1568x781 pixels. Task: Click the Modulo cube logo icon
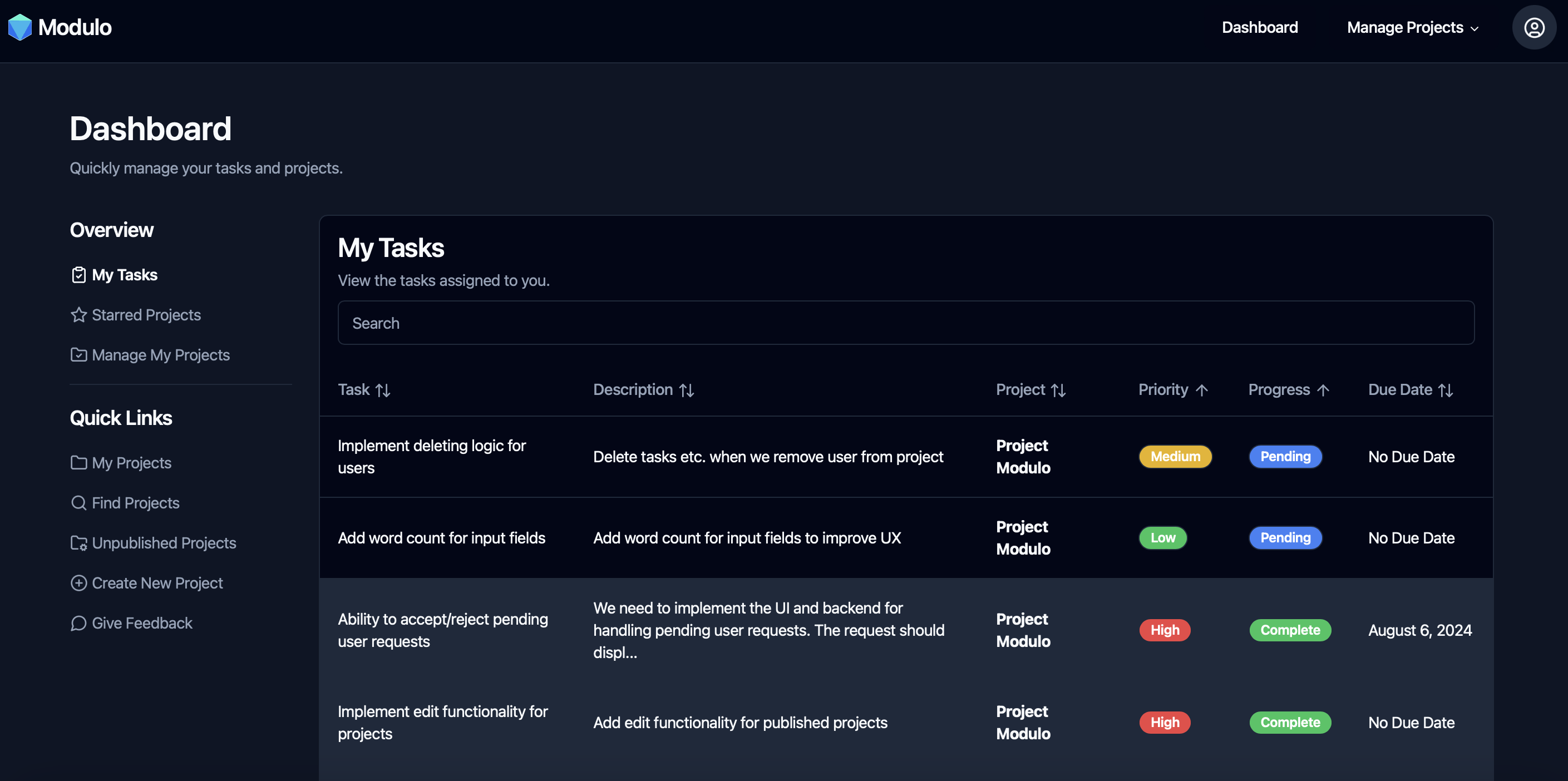point(19,27)
